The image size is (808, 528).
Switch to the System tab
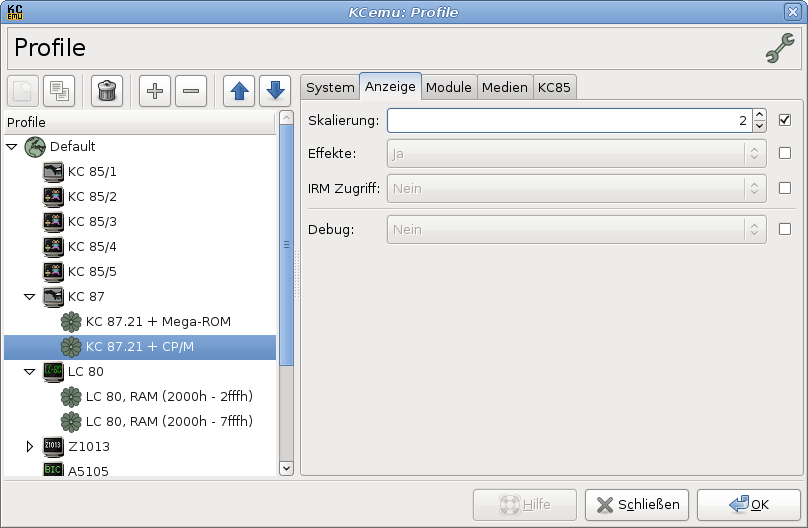330,87
